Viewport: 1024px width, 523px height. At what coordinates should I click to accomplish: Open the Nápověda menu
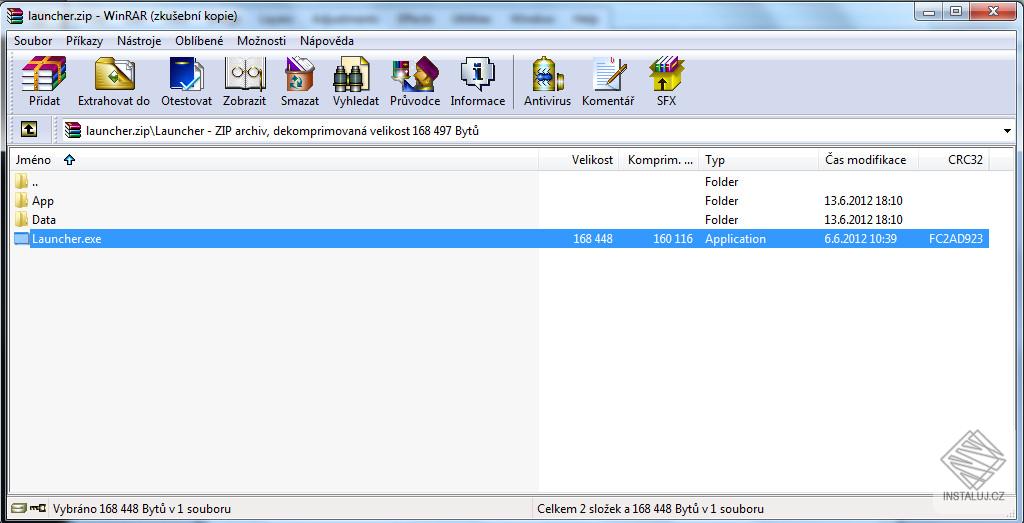[x=327, y=40]
